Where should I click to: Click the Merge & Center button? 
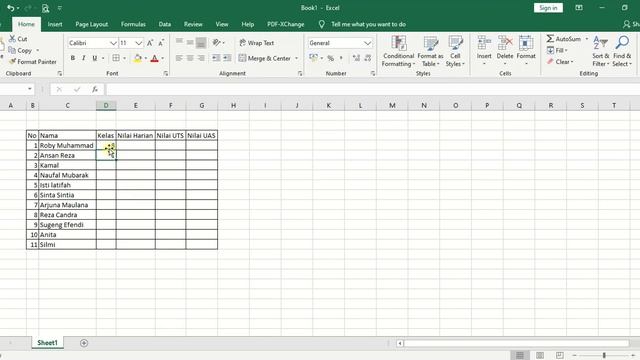(265, 58)
